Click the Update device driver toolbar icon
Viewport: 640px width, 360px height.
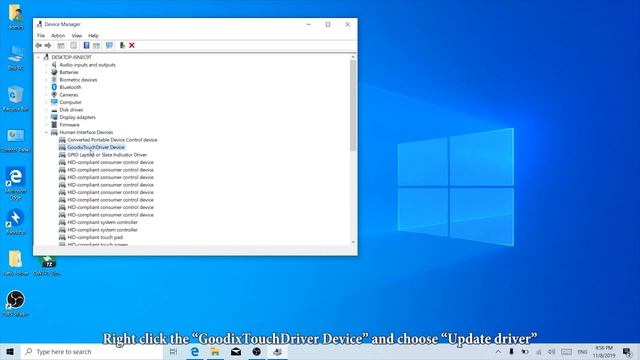[122, 45]
